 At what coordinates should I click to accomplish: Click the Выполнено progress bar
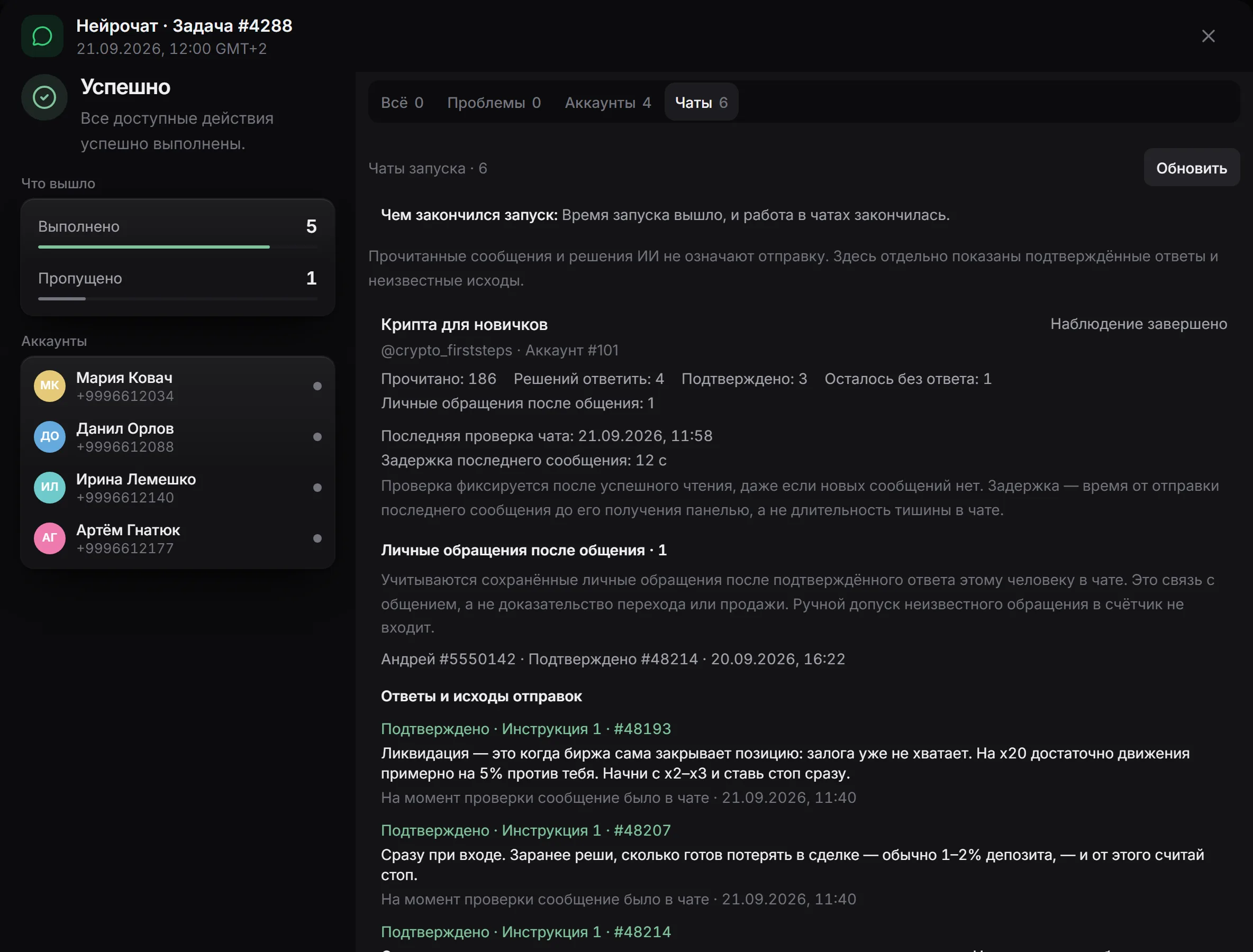(x=177, y=247)
